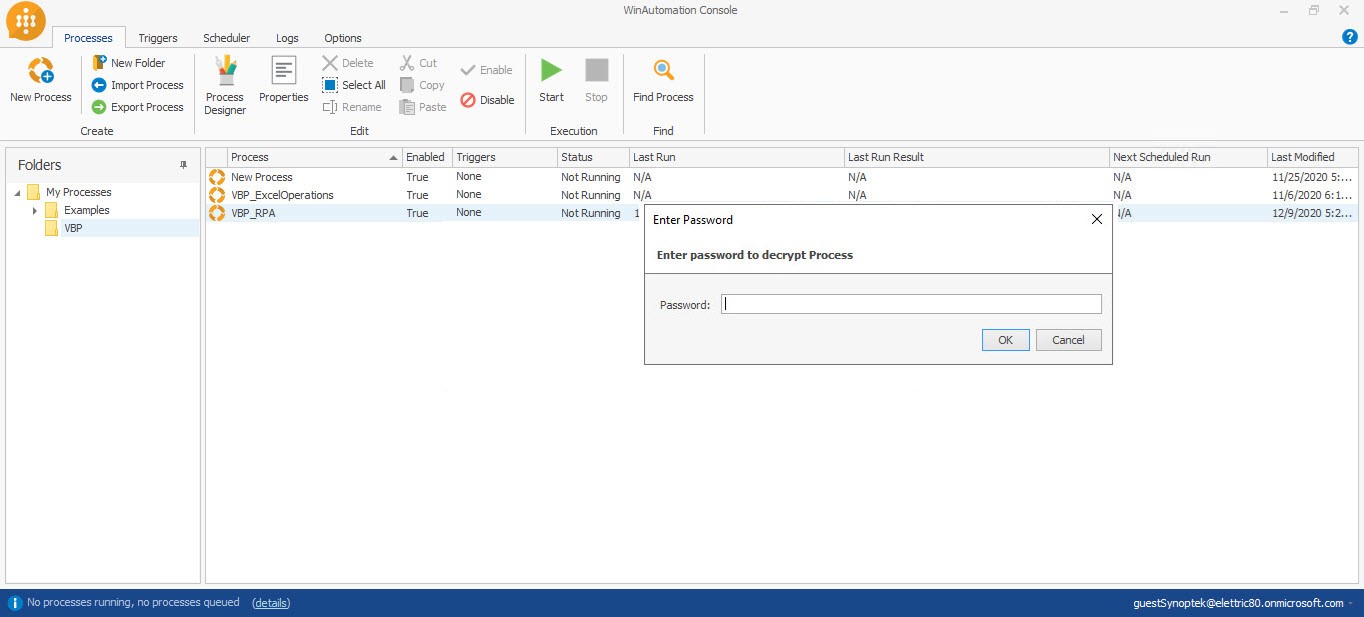
Task: Click the details link in status bar
Action: pos(270,603)
